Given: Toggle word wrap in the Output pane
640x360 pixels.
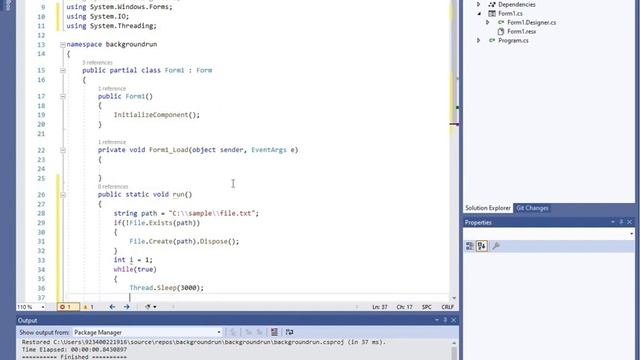Looking at the screenshot, I should [x=289, y=332].
